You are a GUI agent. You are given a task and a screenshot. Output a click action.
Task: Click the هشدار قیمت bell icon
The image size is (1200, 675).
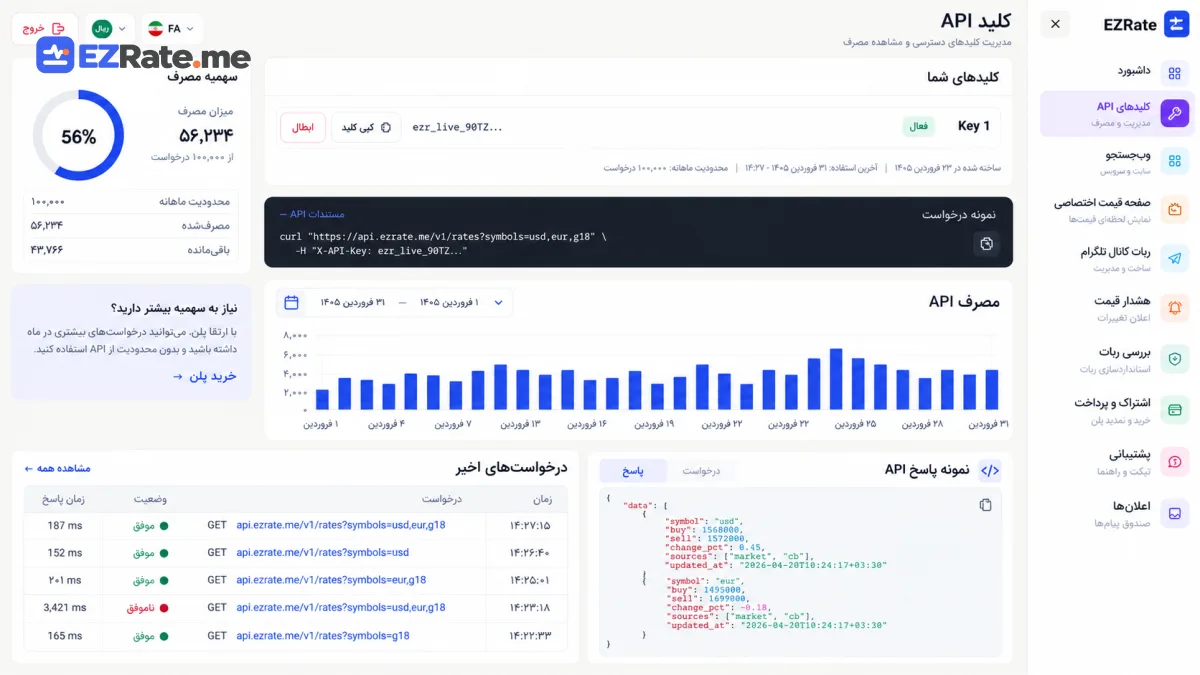tap(1175, 308)
